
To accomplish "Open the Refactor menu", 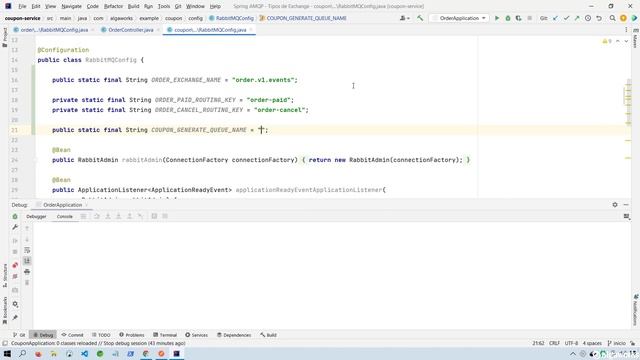I will (113, 6).
